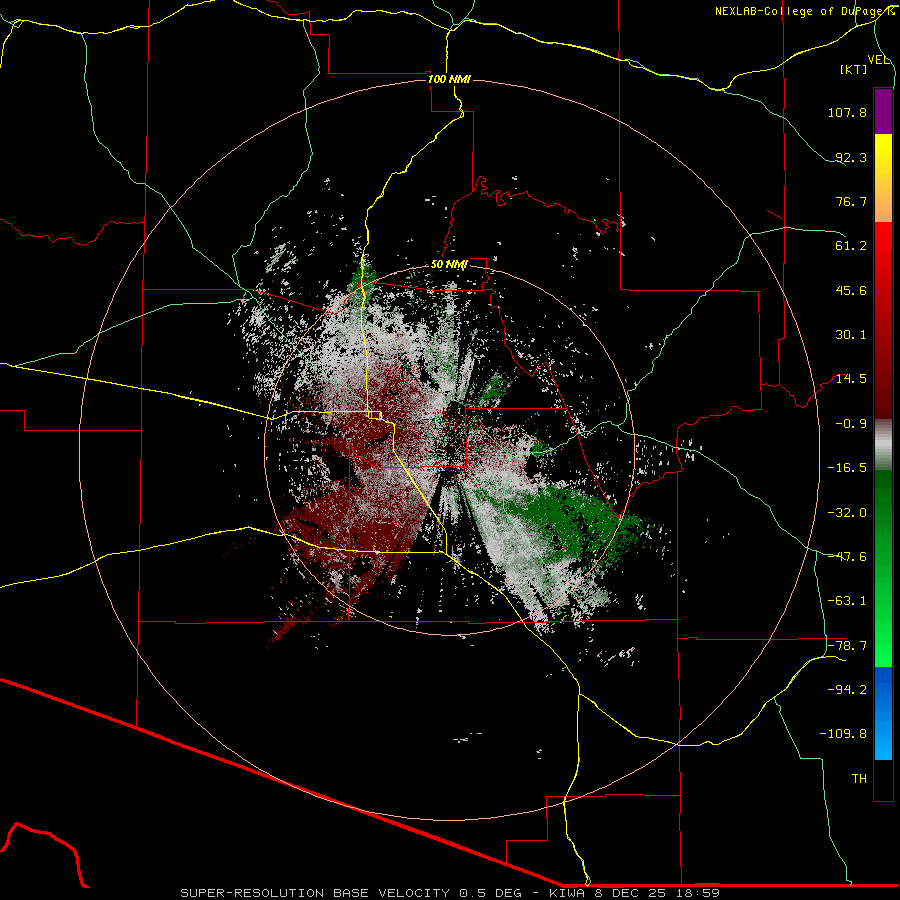Viewport: 900px width, 900px height.
Task: Select the 30.1 velocity scale value
Action: pos(851,335)
